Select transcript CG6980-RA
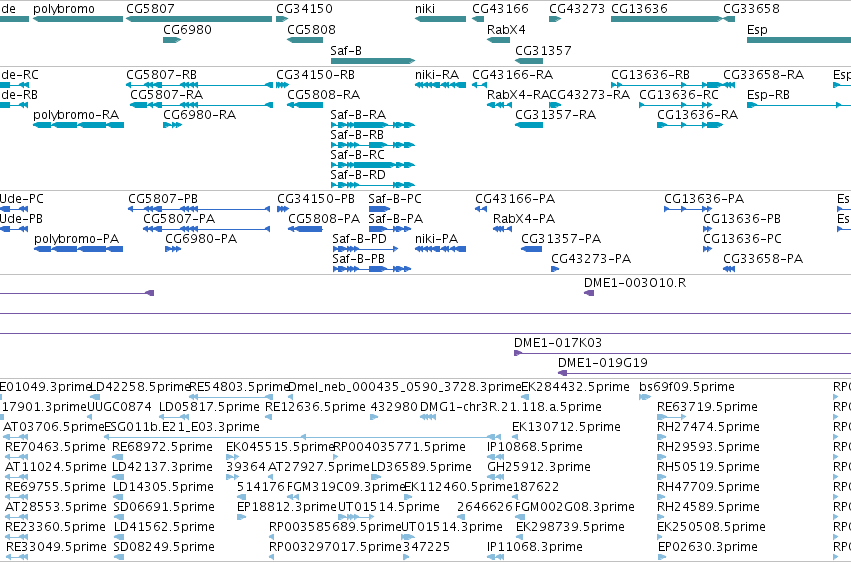 click(x=200, y=114)
